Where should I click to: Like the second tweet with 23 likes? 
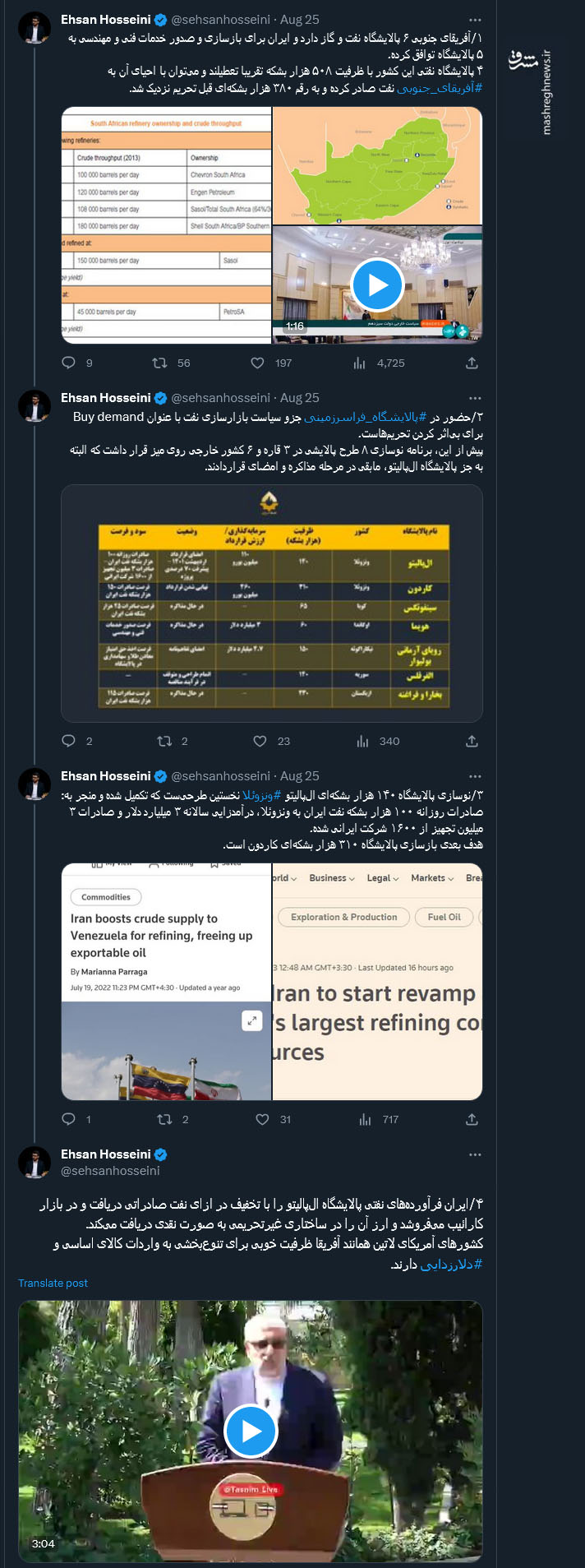(260, 741)
